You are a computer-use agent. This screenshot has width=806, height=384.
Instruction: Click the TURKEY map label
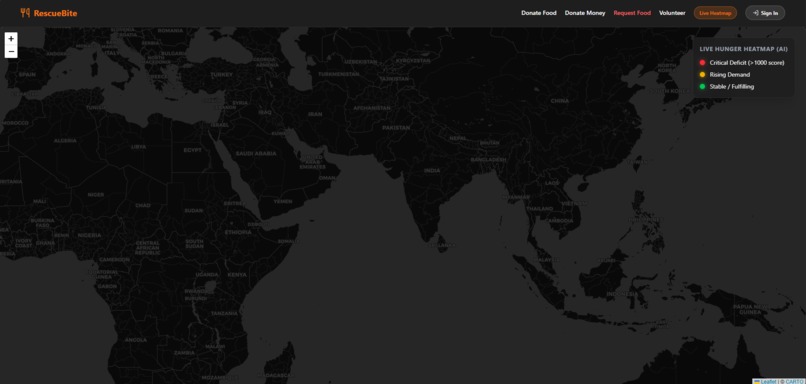[222, 75]
